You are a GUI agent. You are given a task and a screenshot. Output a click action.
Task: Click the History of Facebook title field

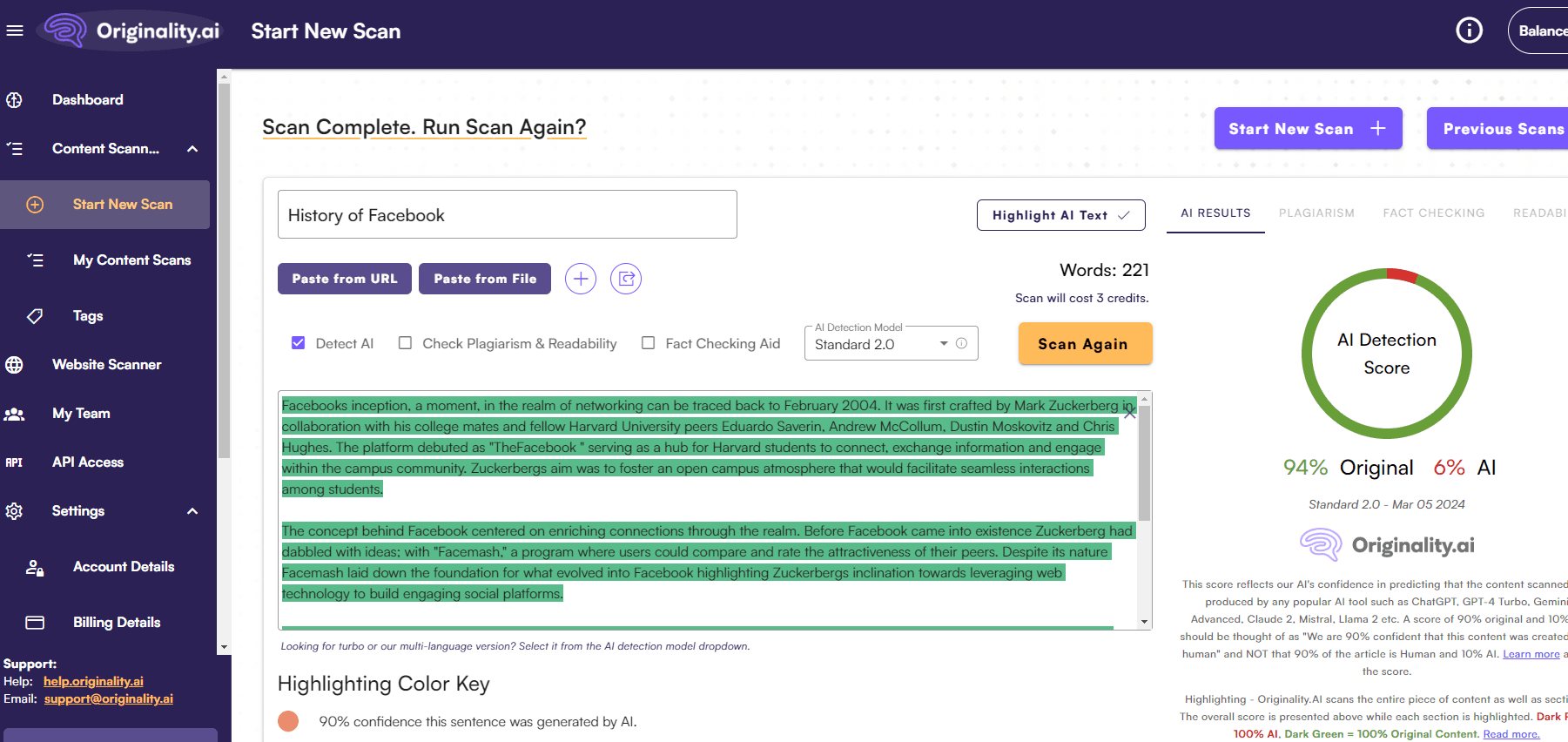pyautogui.click(x=507, y=215)
